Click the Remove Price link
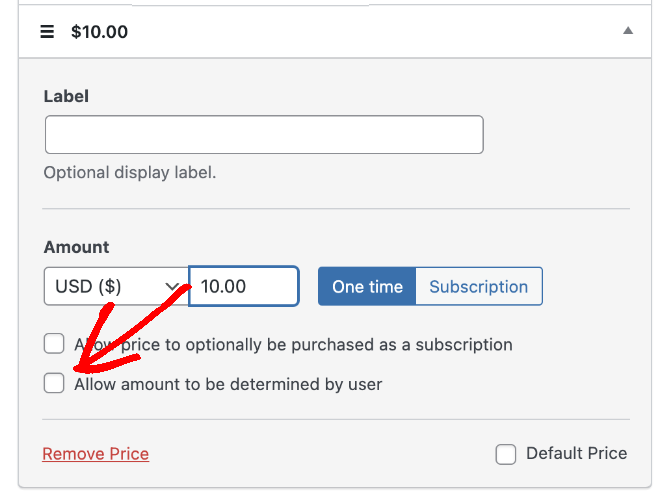This screenshot has height=495, width=660. pos(96,454)
